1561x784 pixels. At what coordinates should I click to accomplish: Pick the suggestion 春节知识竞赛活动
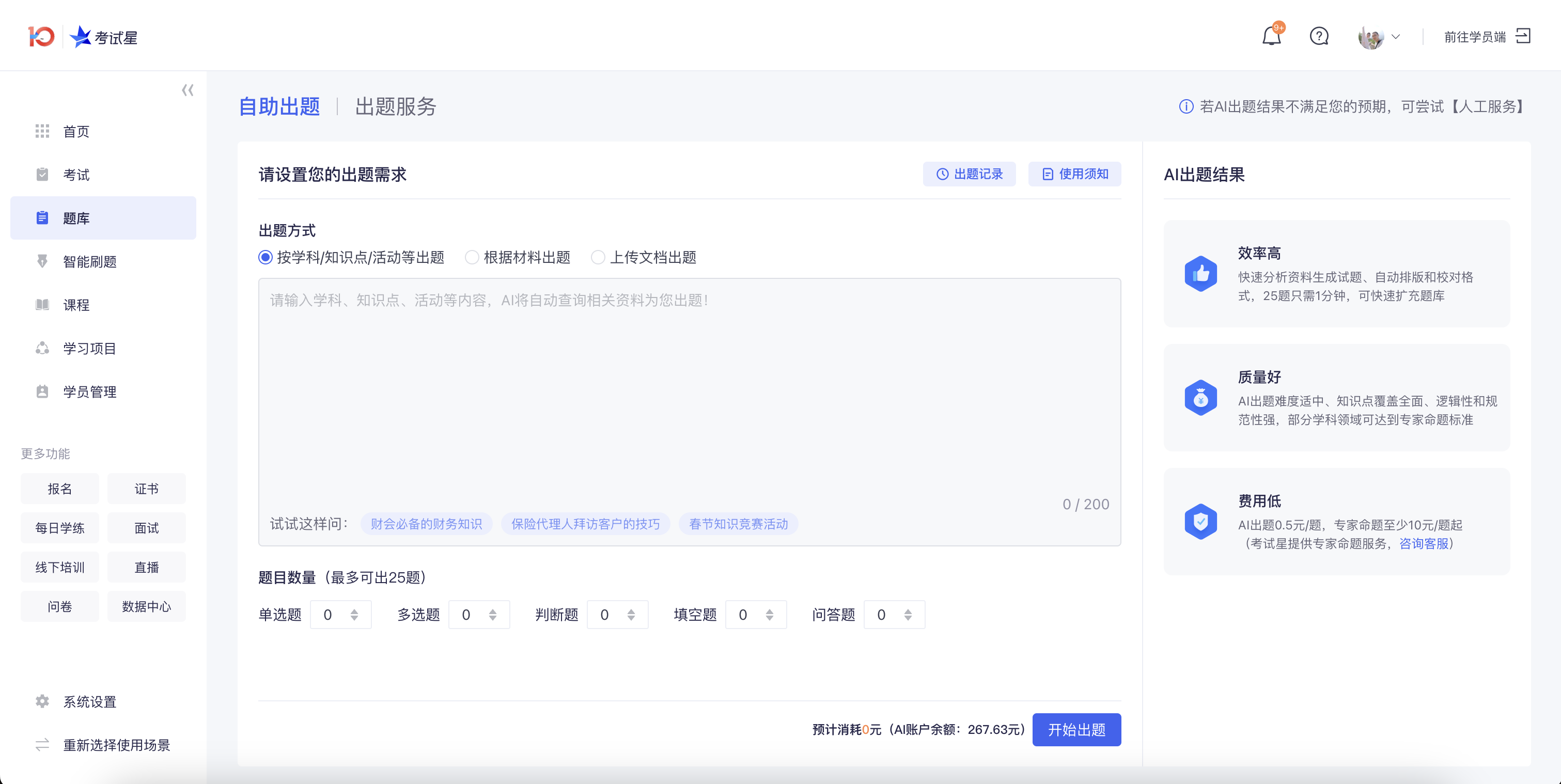738,524
